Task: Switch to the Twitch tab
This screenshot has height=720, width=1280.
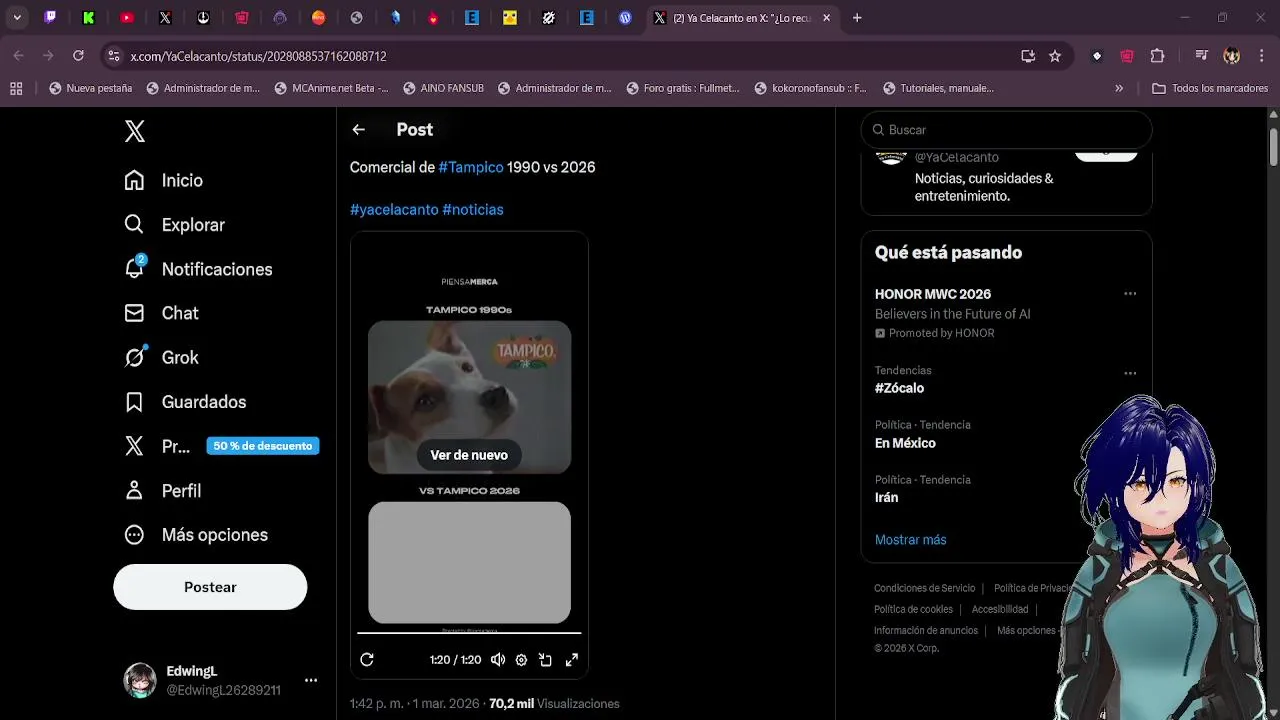Action: coord(50,17)
